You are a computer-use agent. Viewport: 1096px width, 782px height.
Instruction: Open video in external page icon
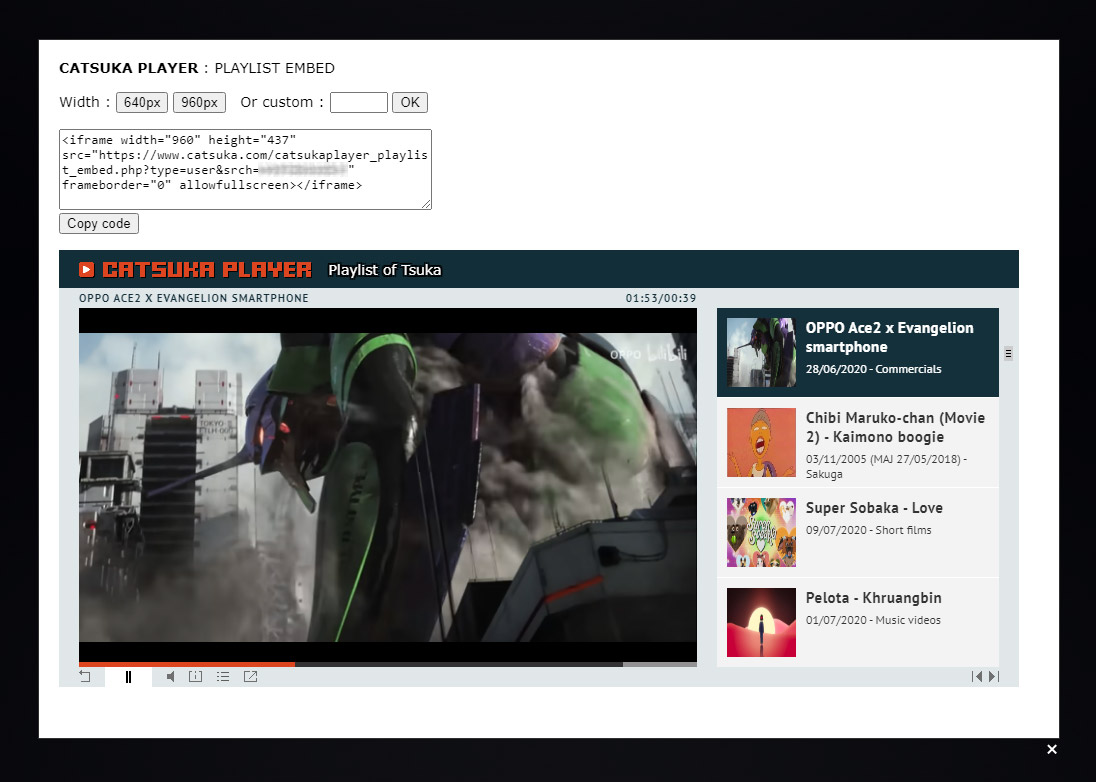[250, 676]
